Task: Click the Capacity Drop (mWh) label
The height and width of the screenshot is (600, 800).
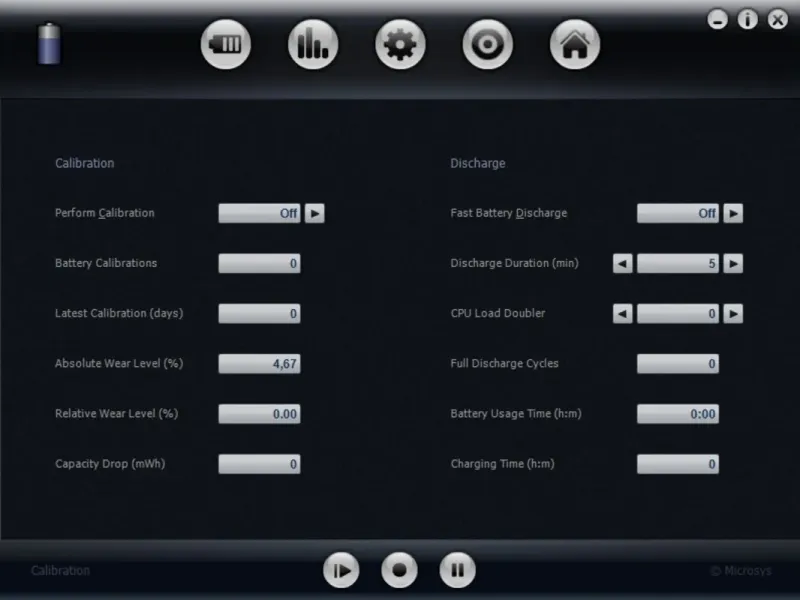Action: click(x=110, y=464)
